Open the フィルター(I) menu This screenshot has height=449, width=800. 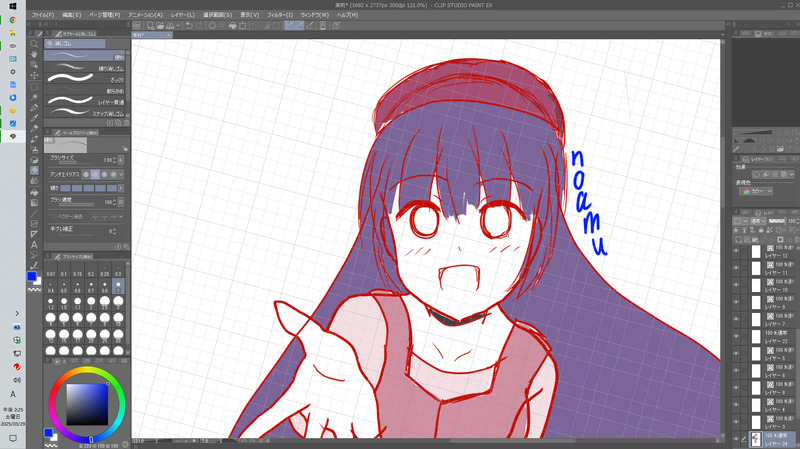click(x=280, y=15)
